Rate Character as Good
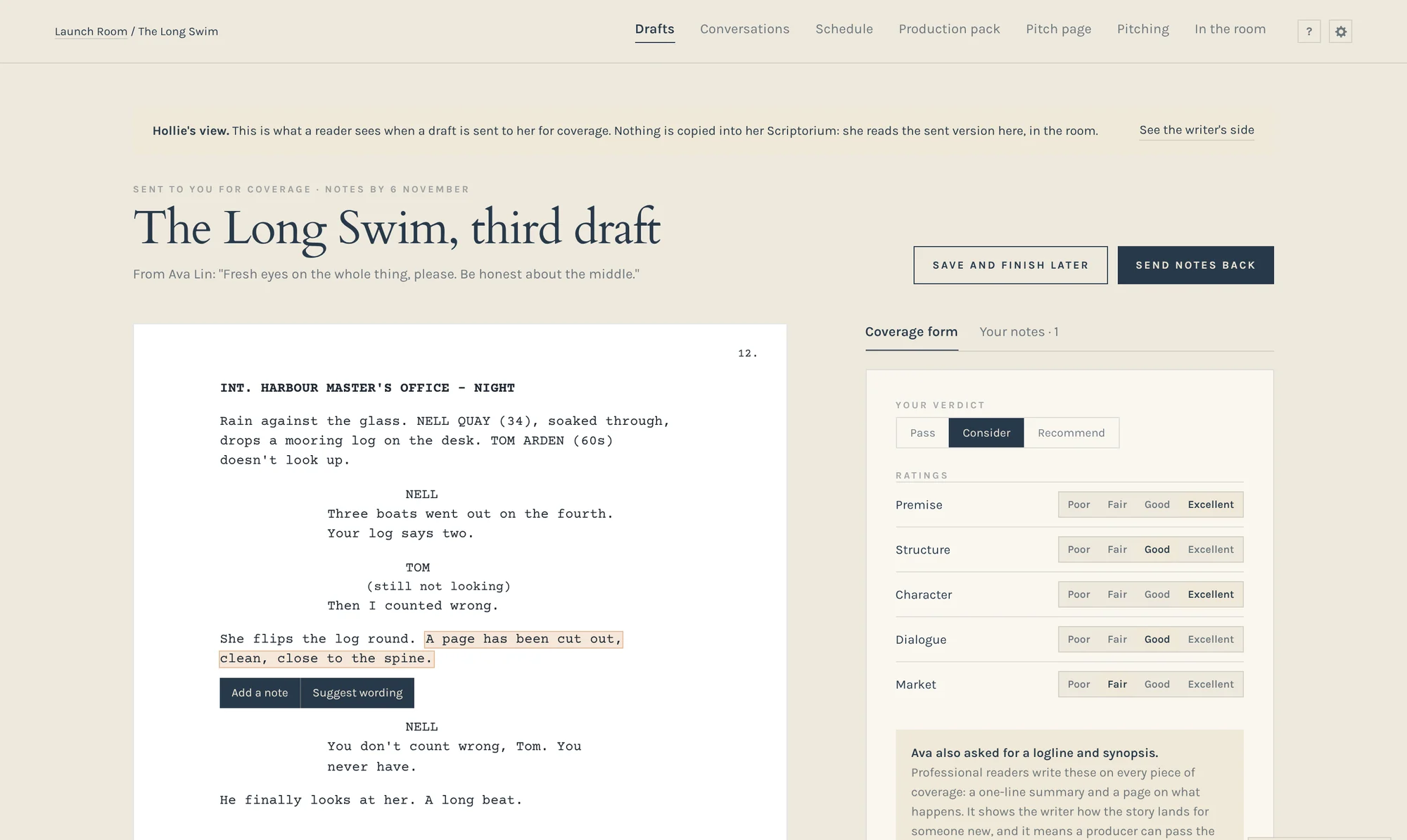The width and height of the screenshot is (1407, 840). point(1157,594)
